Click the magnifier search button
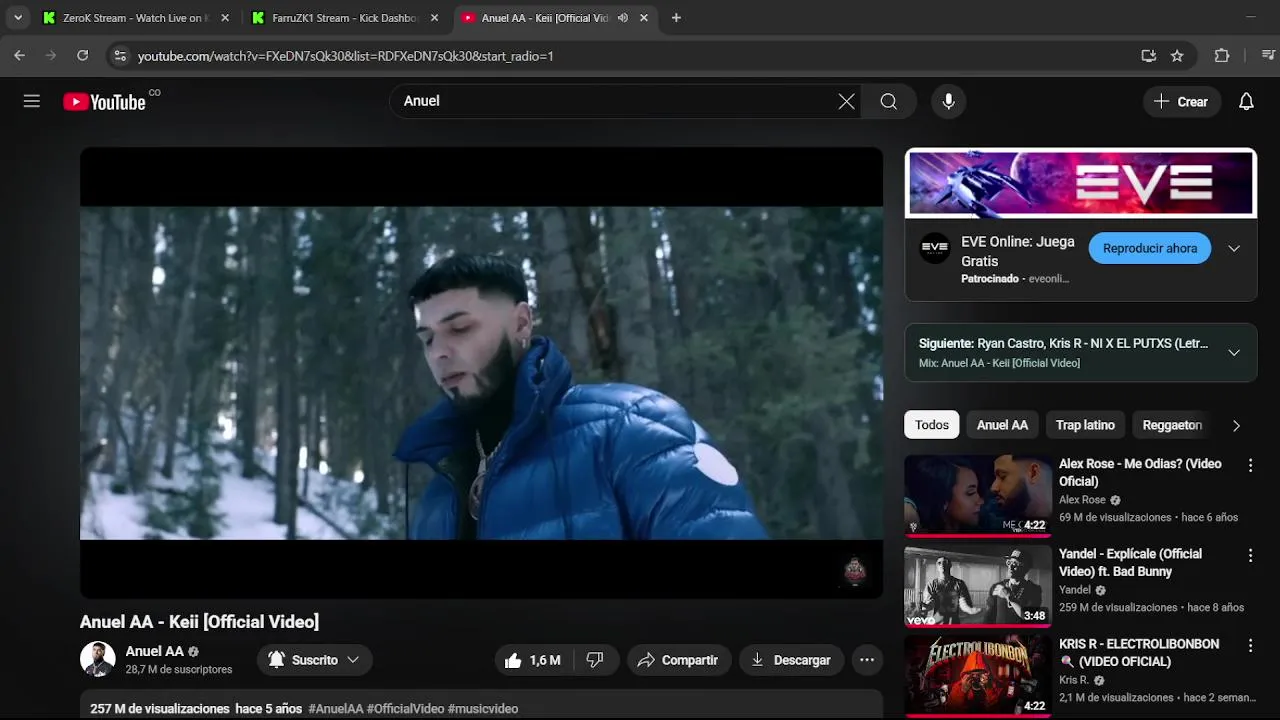Screen dimensions: 1280x720 click(x=889, y=101)
